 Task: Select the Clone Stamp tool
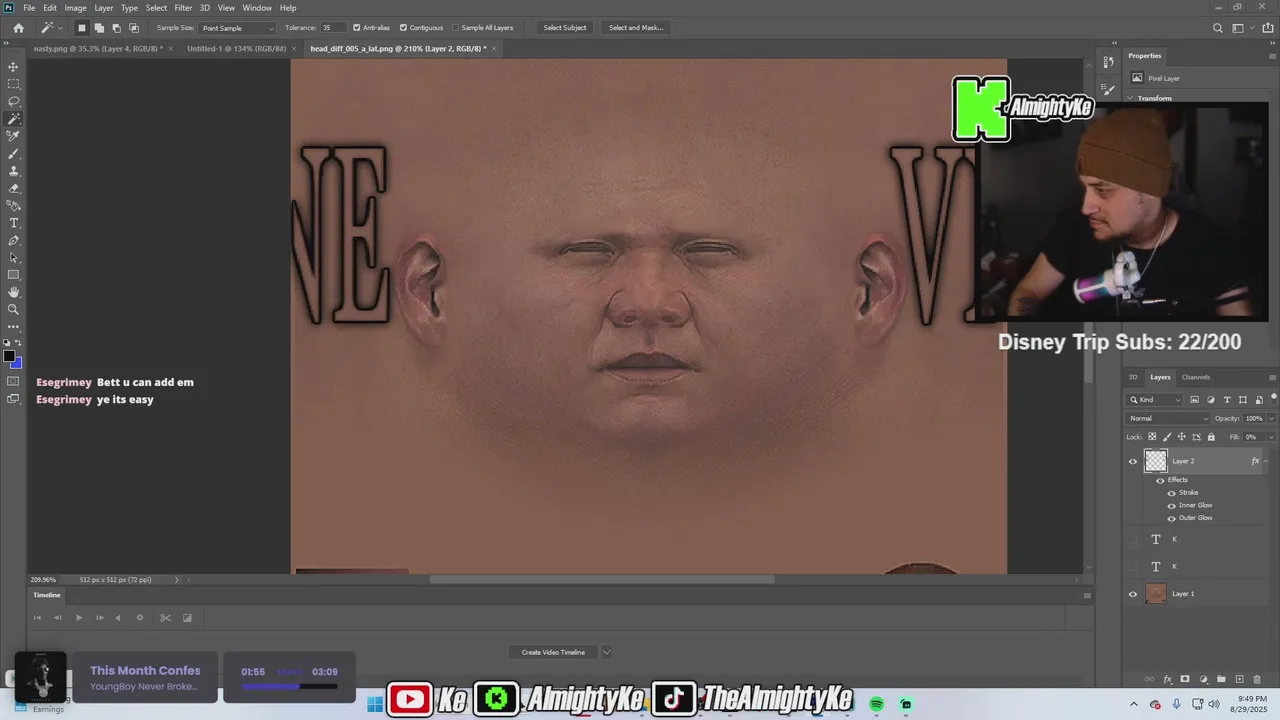click(x=14, y=171)
